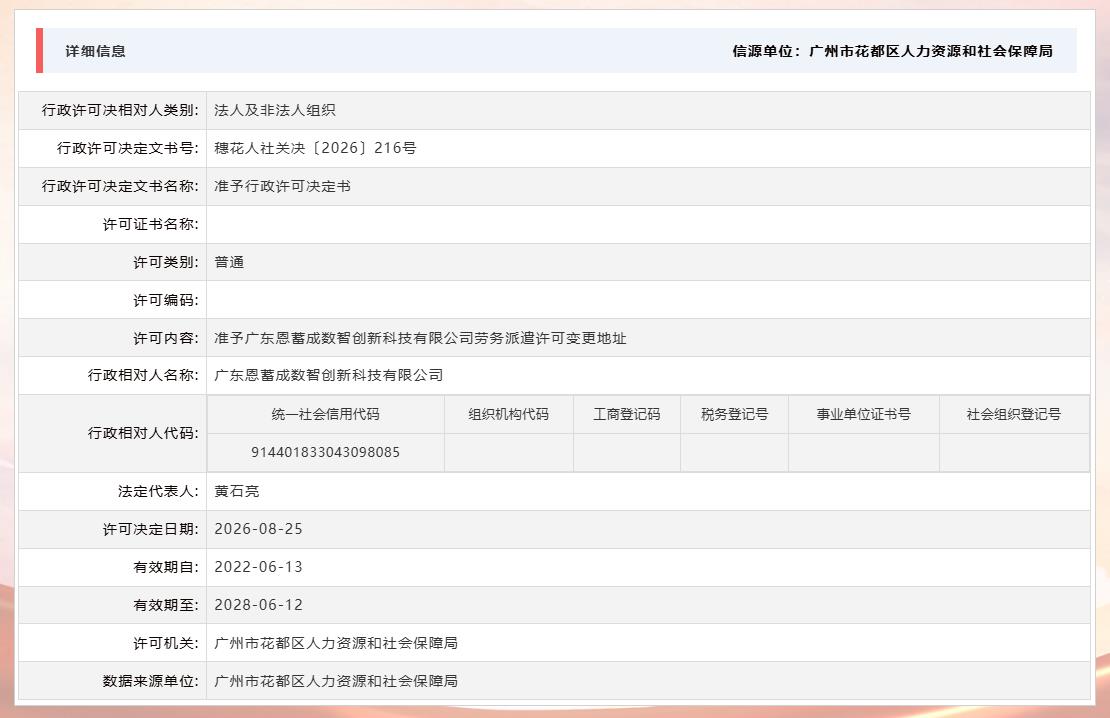Click the 许可内容 label
This screenshot has height=718, width=1110.
(166, 338)
